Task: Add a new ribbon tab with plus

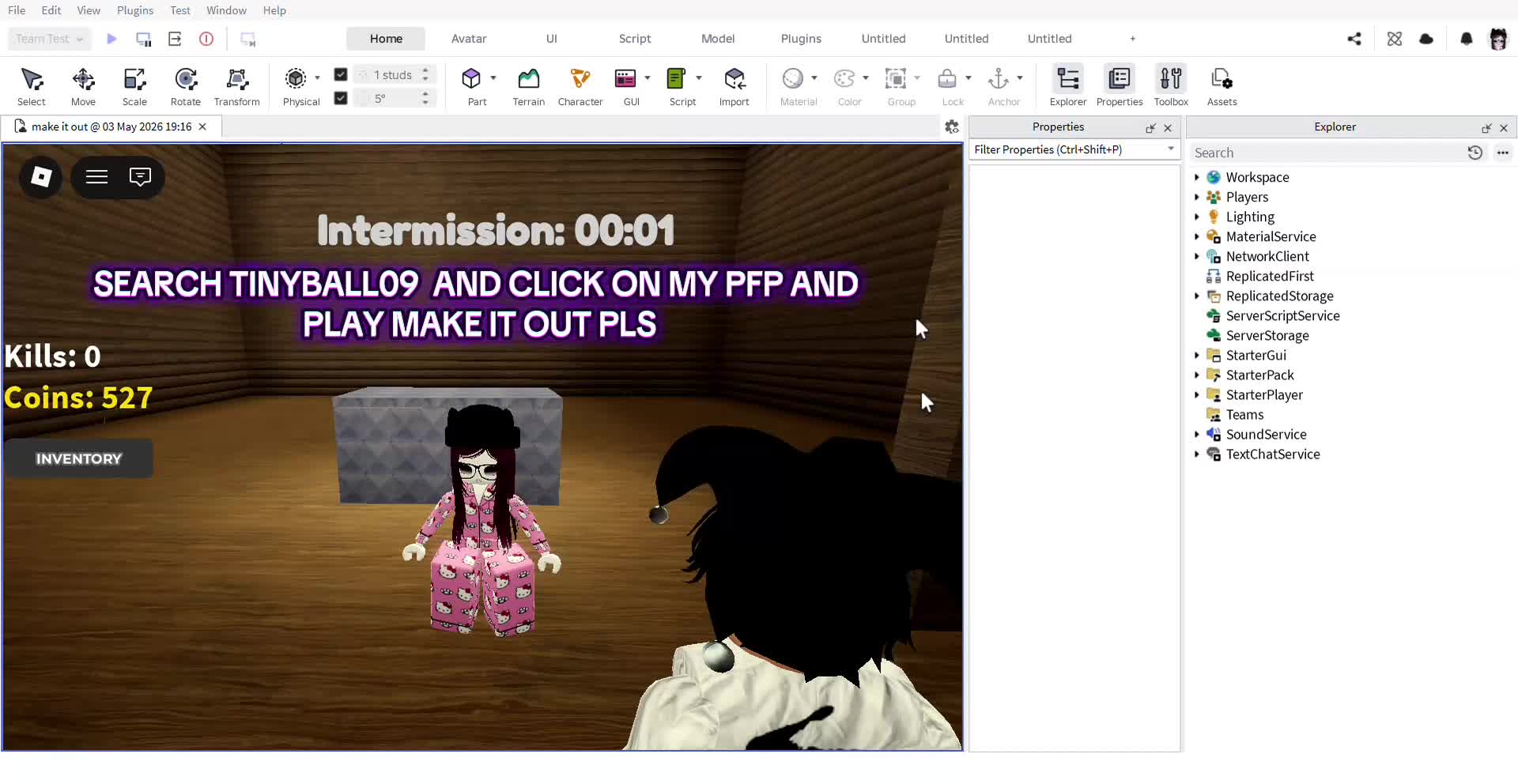Action: click(x=1132, y=39)
